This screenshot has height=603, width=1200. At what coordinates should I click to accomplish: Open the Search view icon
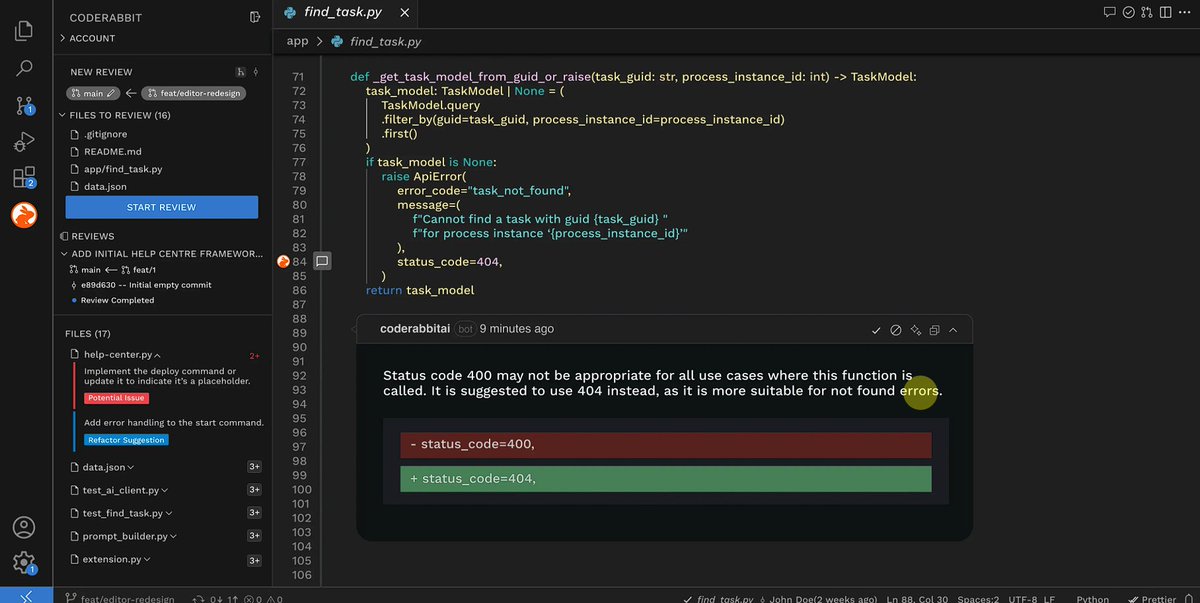pos(23,69)
